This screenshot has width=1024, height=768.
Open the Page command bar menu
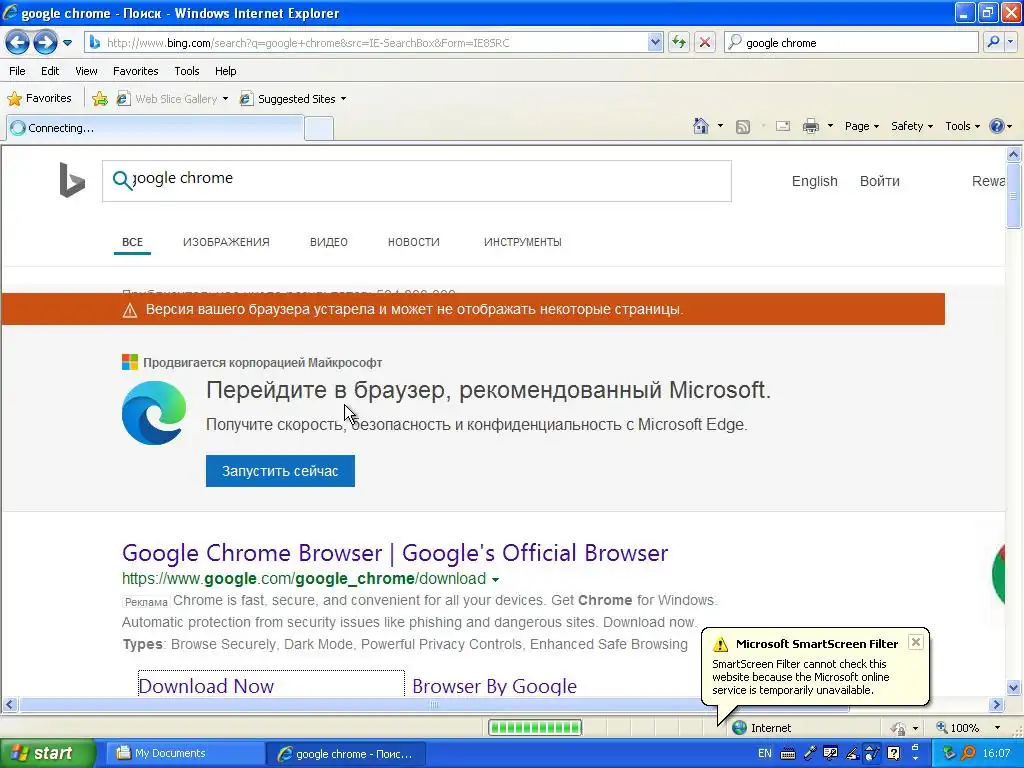[x=861, y=126]
